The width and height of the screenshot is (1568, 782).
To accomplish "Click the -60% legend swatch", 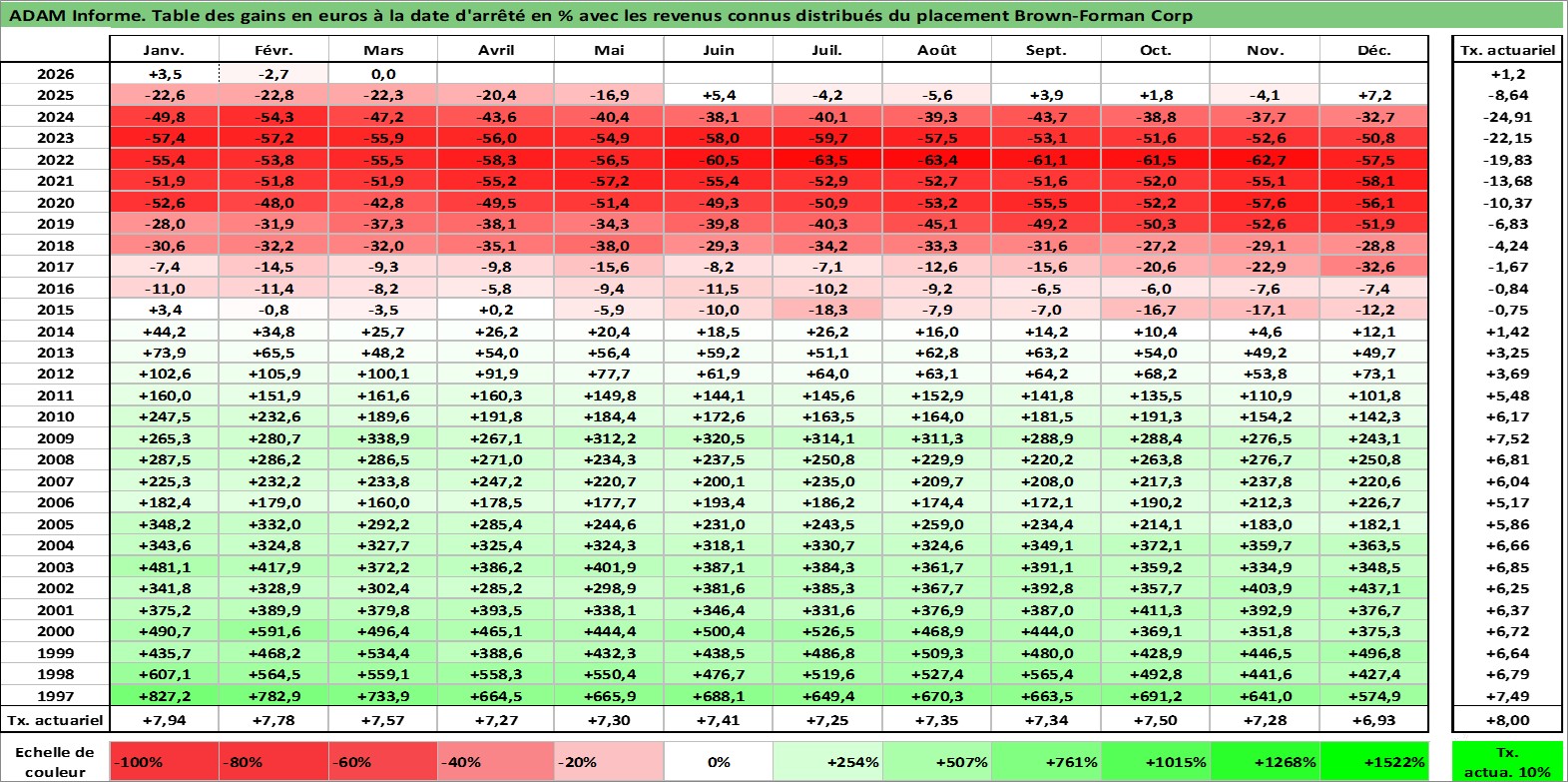I will [382, 762].
